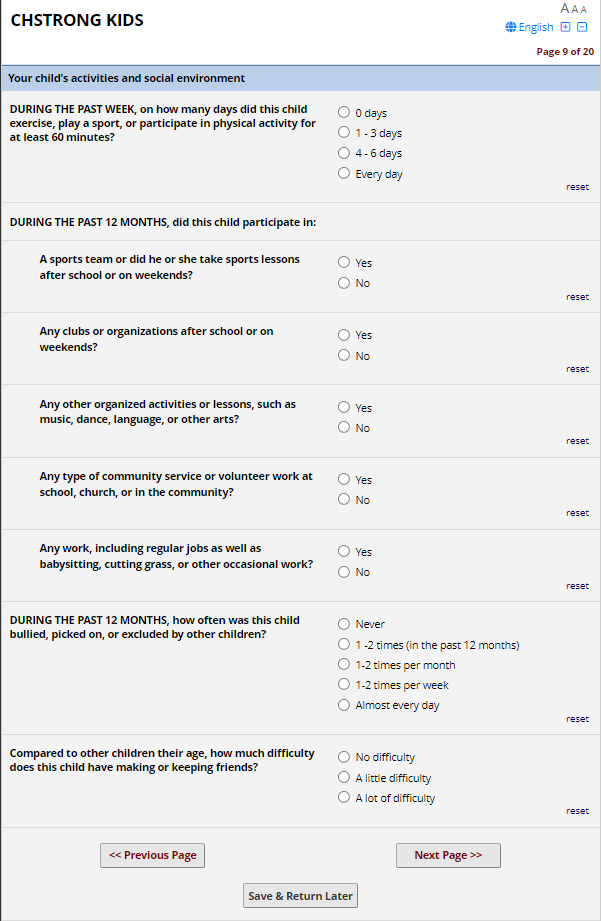Click the medium font size A icon
The width and height of the screenshot is (601, 921).
[x=575, y=9]
